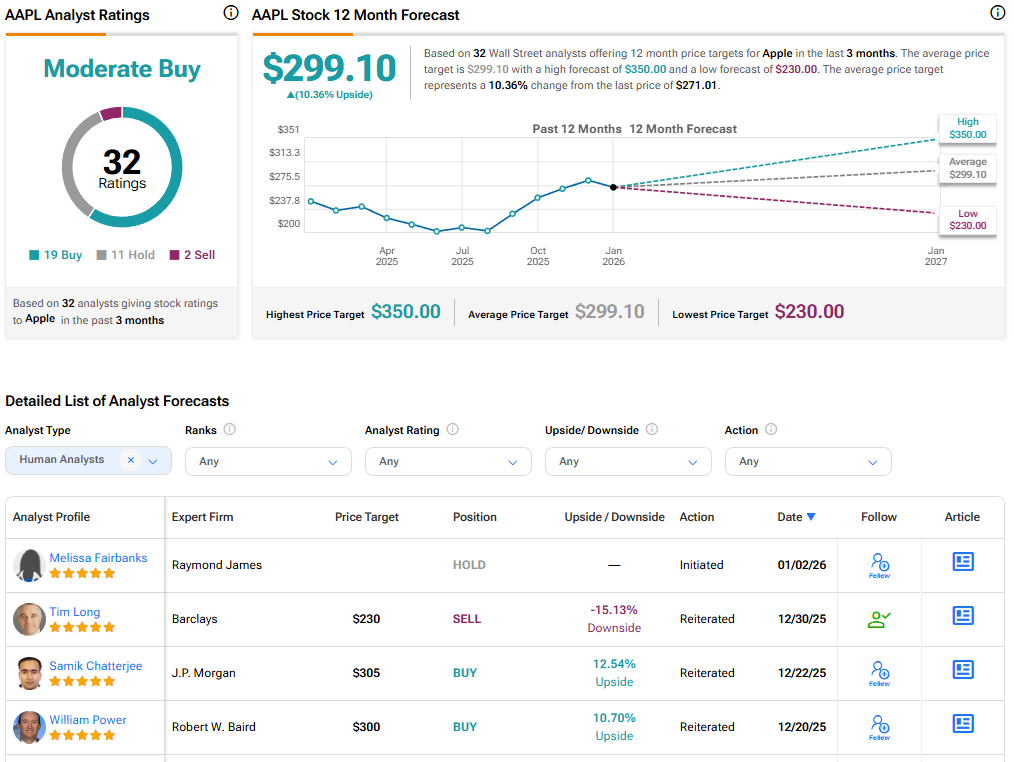Open the article icon in the Raymond James row
The width and height of the screenshot is (1014, 762).
coord(962,562)
